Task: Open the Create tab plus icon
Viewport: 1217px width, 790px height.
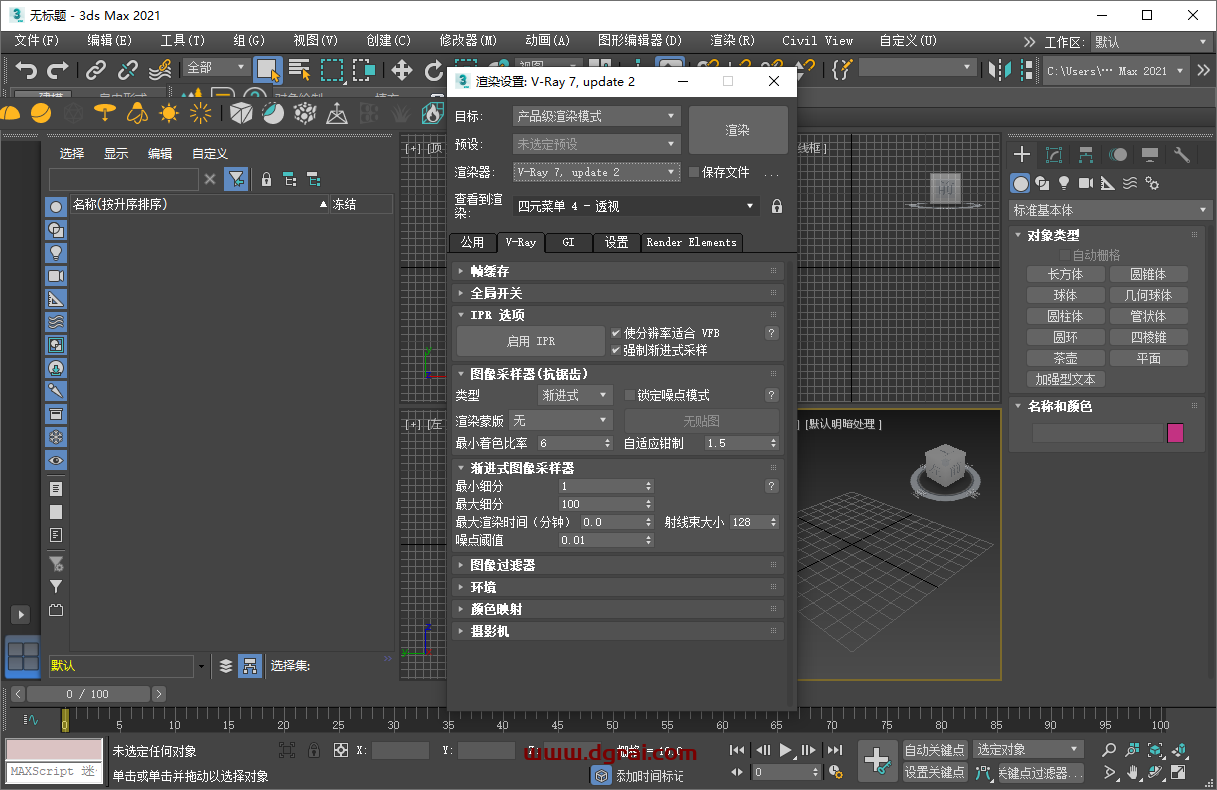Action: pos(1022,154)
